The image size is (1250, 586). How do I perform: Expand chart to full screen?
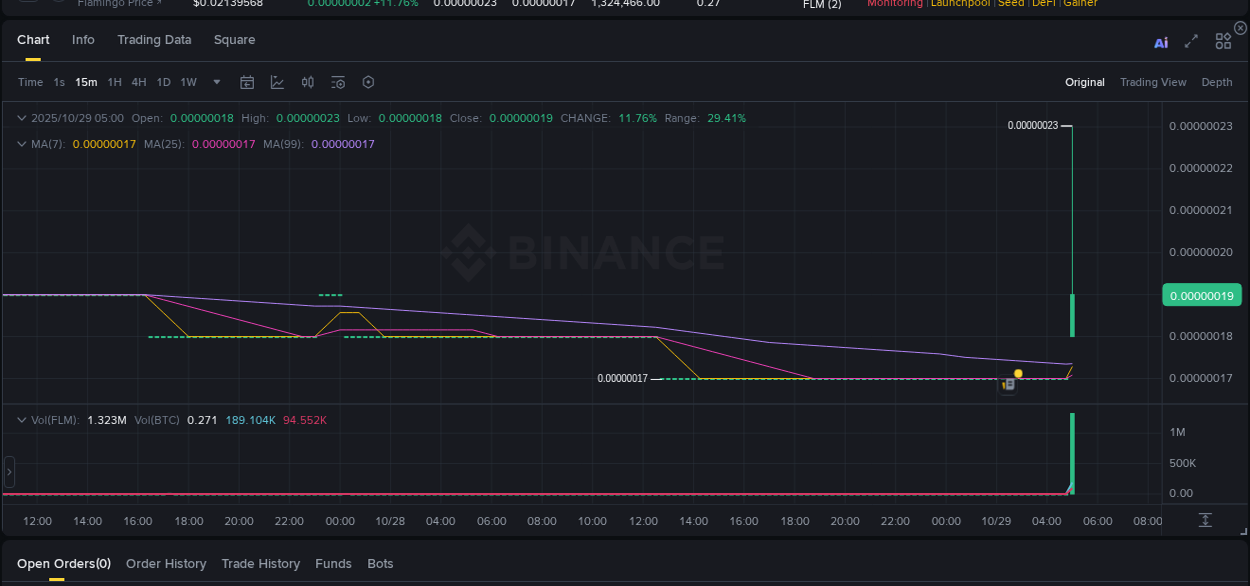tap(1190, 41)
